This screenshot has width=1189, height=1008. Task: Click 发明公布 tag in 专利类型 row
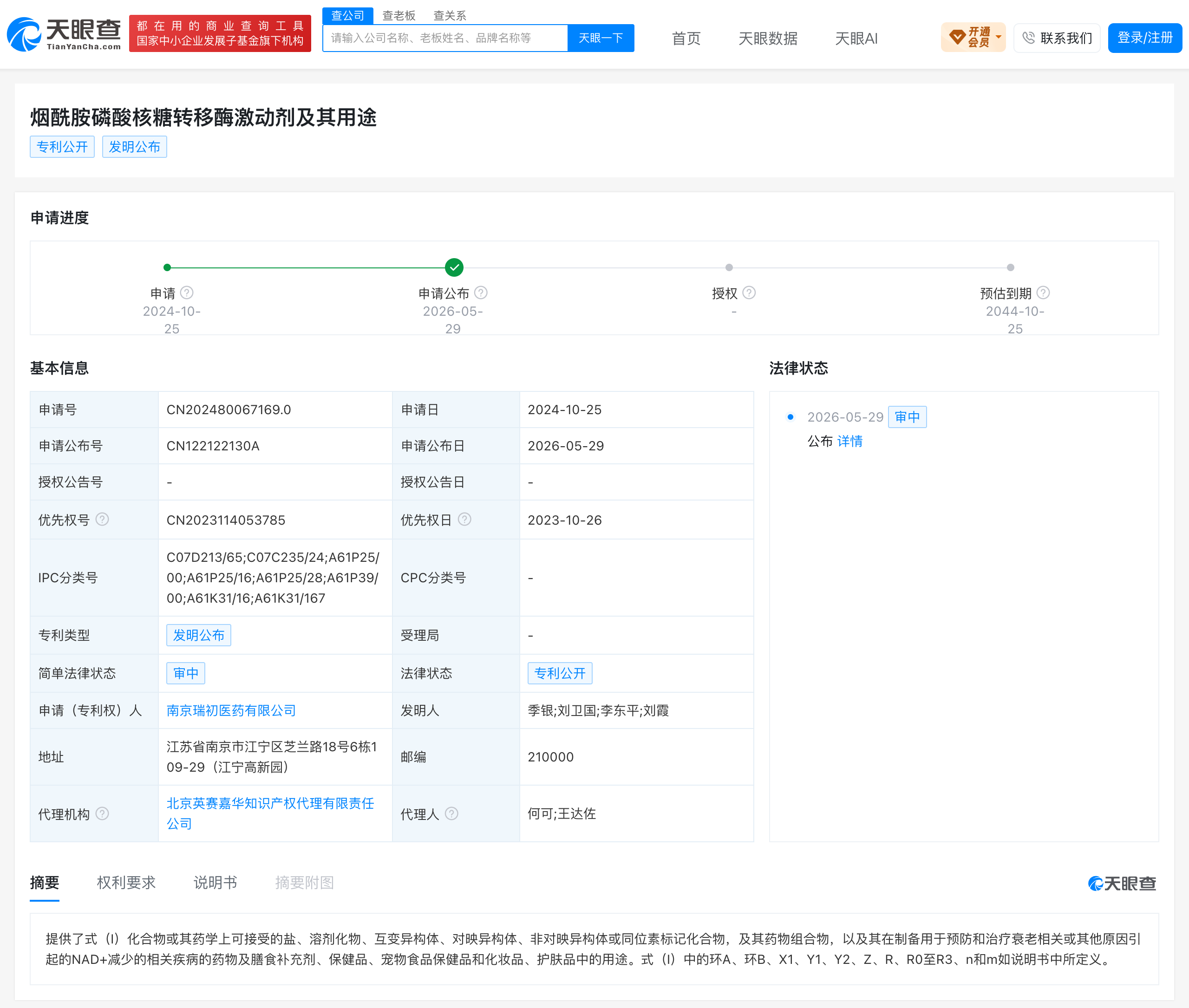(x=199, y=636)
